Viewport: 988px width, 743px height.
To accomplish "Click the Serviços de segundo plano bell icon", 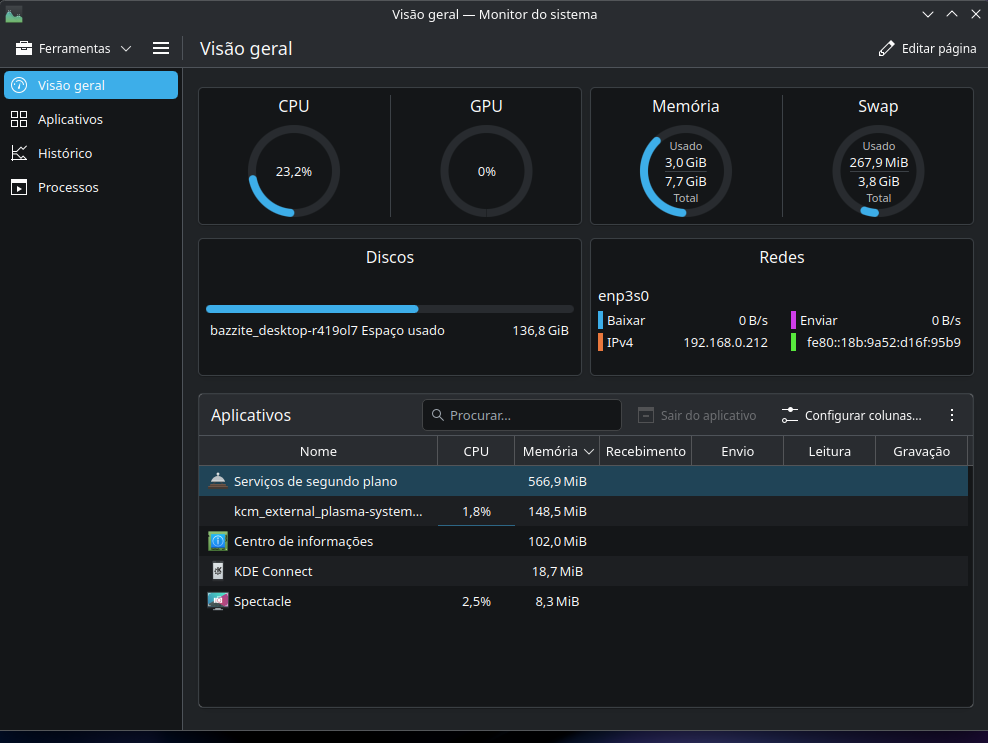I will click(x=217, y=480).
